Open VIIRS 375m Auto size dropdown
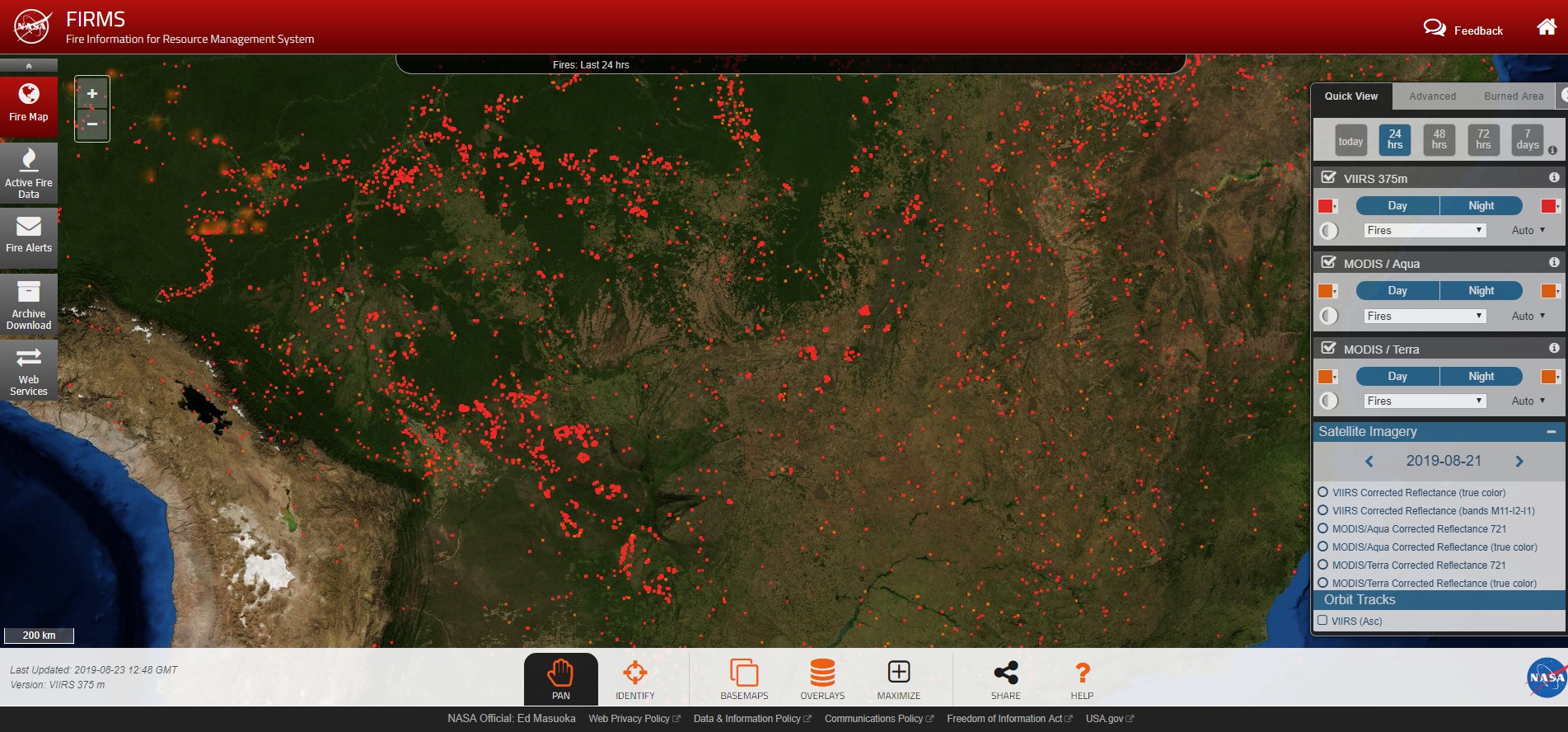The image size is (1568, 732). [x=1528, y=231]
